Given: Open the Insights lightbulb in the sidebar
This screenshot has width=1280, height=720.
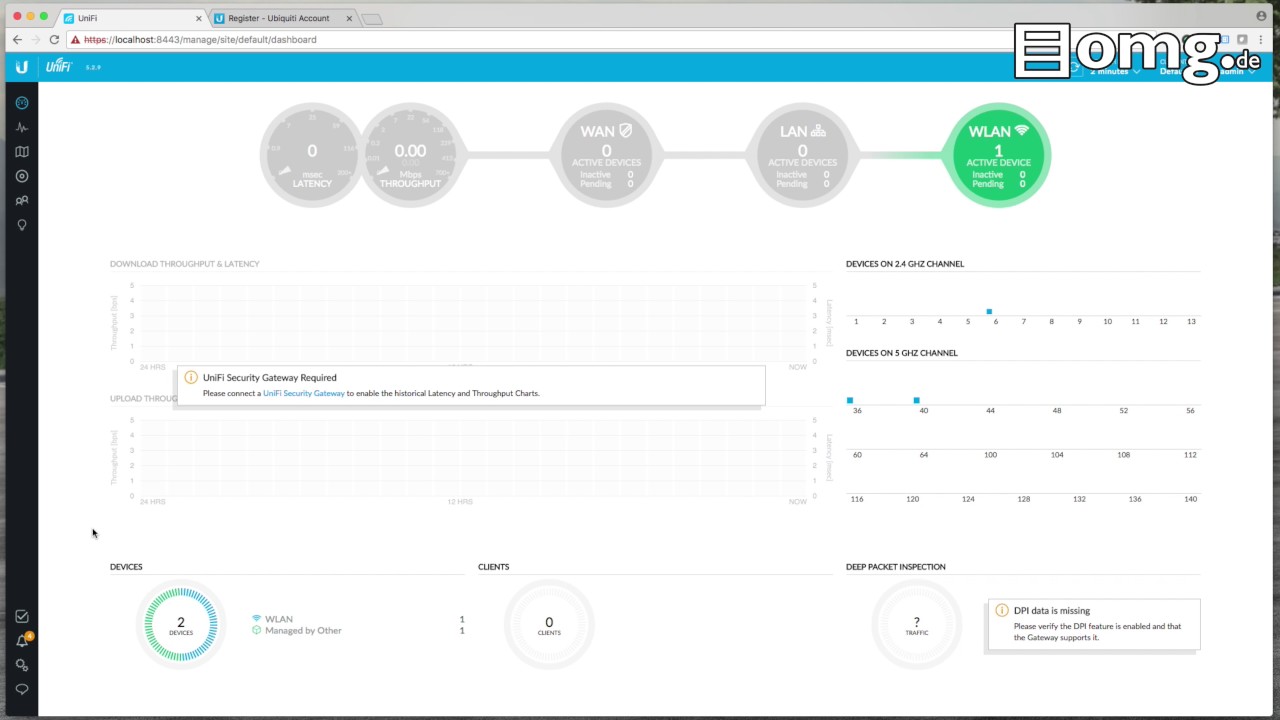Looking at the screenshot, I should [22, 225].
